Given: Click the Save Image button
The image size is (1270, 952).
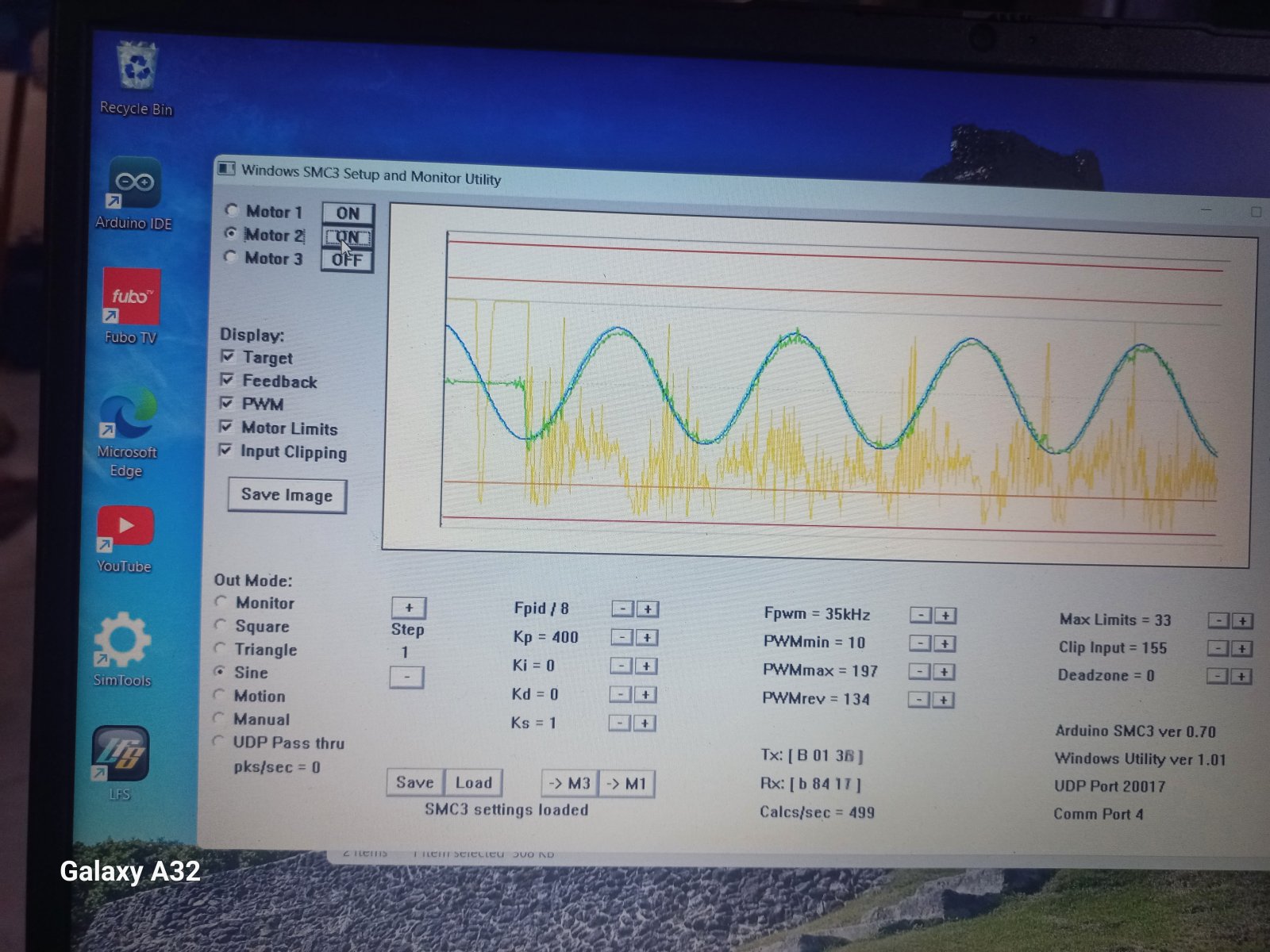Looking at the screenshot, I should (287, 495).
